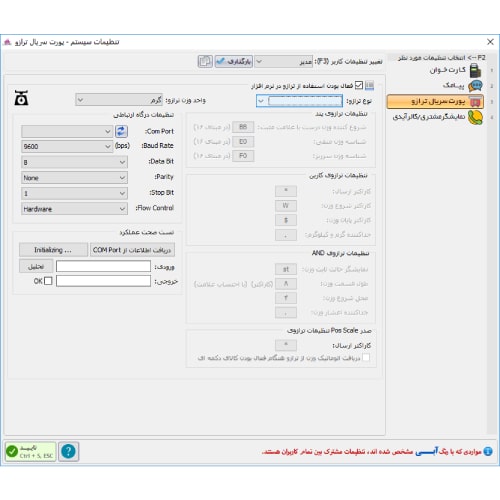Open the Flow Control Hardware dropdown
The width and height of the screenshot is (500, 500).
[74, 209]
